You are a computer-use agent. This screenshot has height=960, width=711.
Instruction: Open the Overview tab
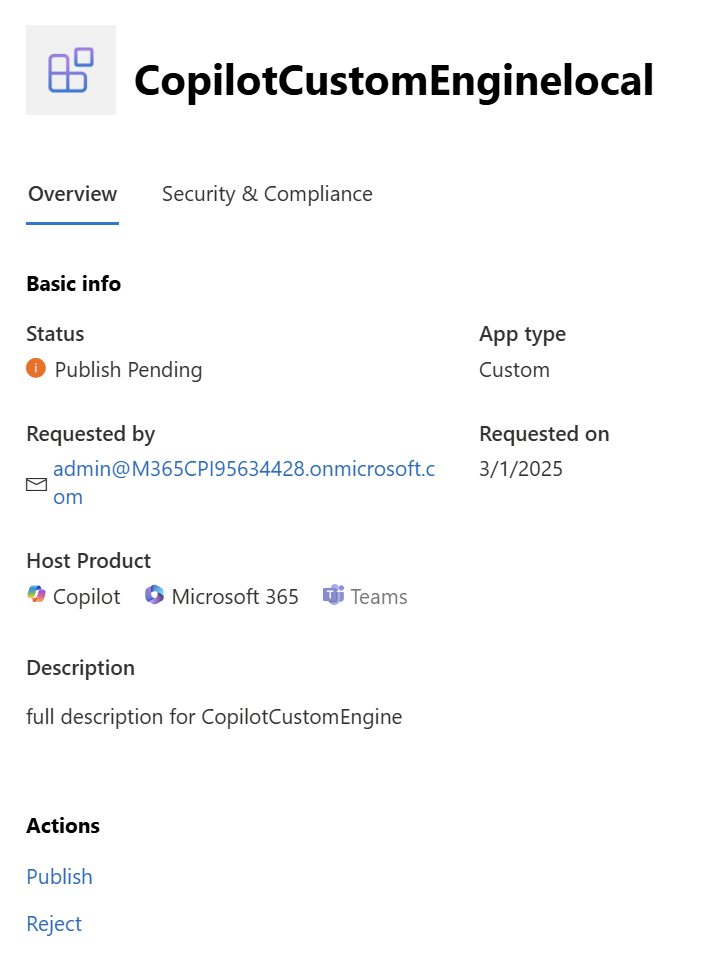[x=72, y=194]
